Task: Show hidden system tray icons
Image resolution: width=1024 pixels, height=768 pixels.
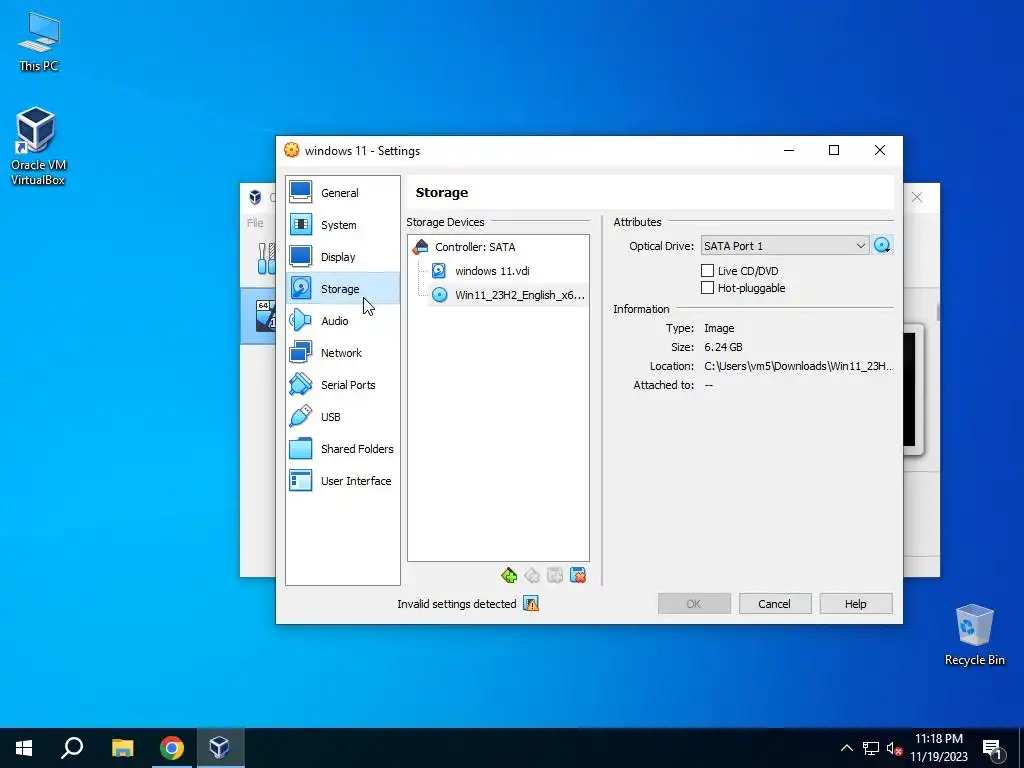Action: click(846, 748)
